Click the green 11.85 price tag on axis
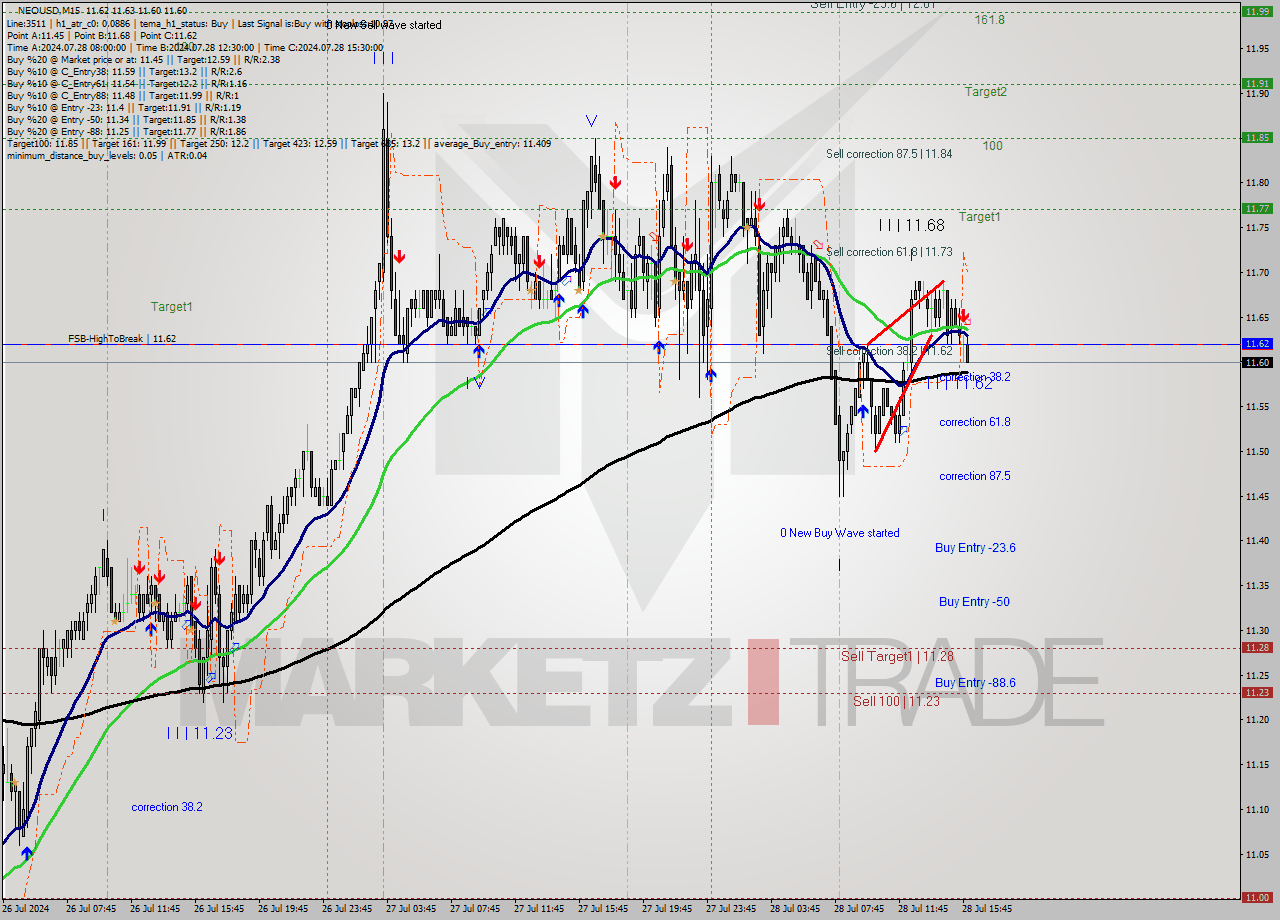The width and height of the screenshot is (1280, 920). click(1256, 138)
